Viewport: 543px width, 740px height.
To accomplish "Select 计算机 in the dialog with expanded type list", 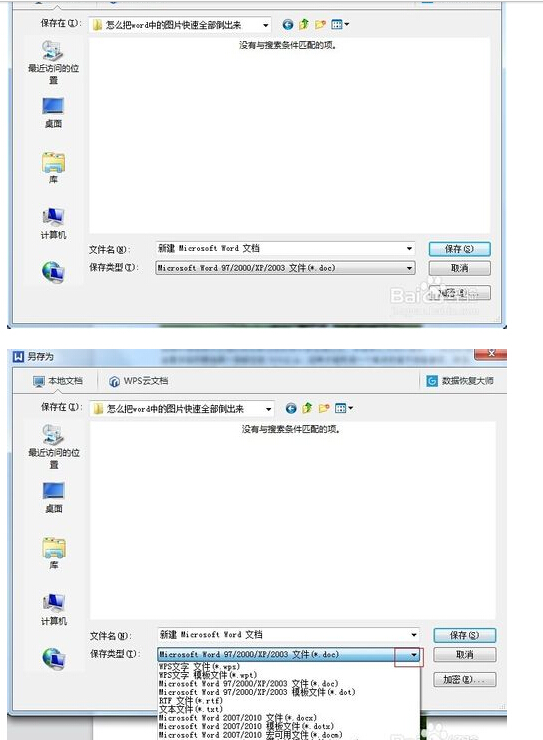I will pyautogui.click(x=53, y=609).
